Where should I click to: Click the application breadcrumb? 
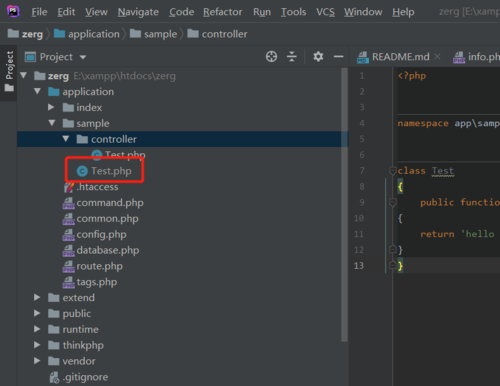click(x=87, y=34)
